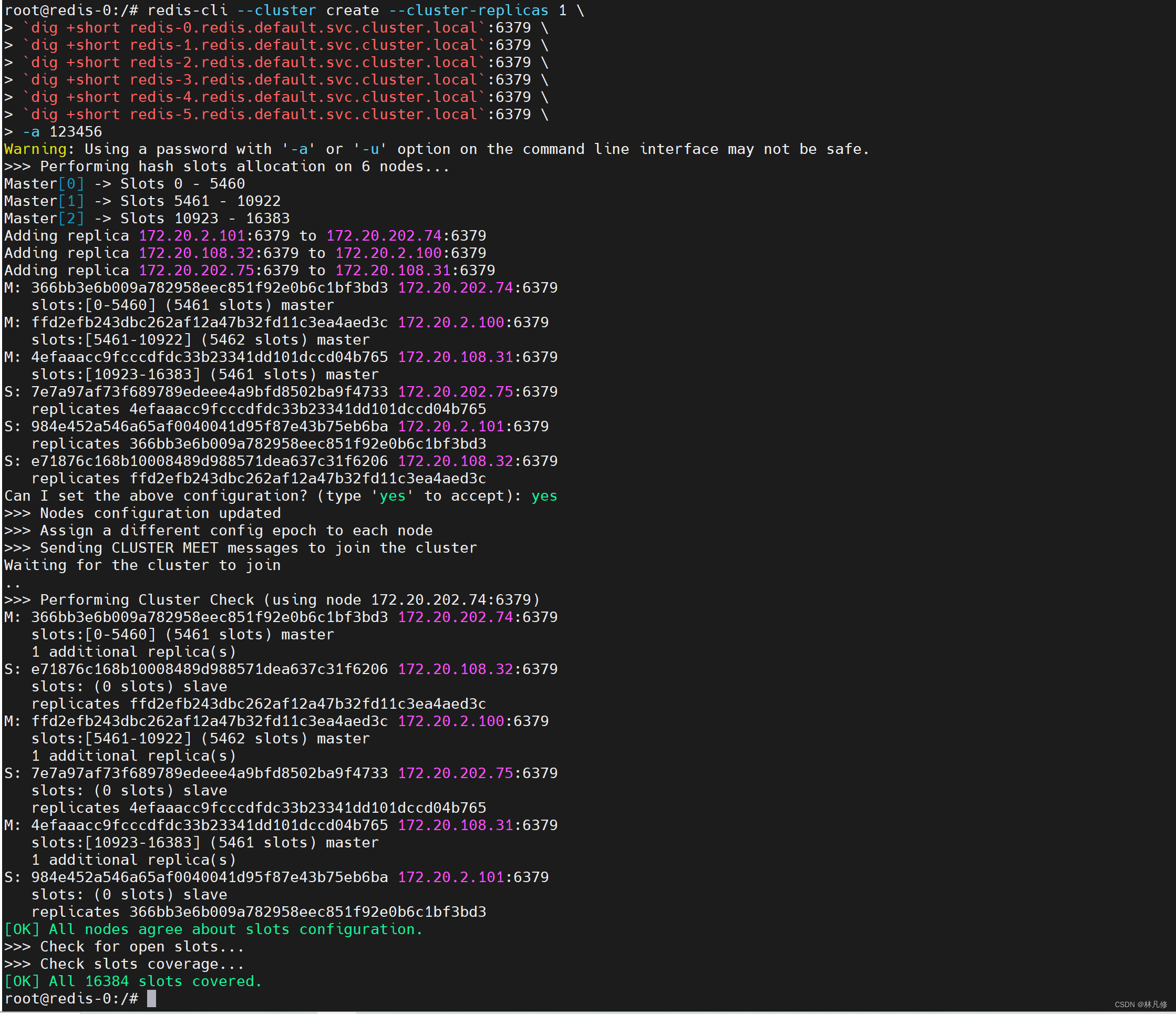This screenshot has height=1014, width=1176.
Task: Click '1 additional replica(s)' under master ffd2efb2…
Action: (x=134, y=756)
